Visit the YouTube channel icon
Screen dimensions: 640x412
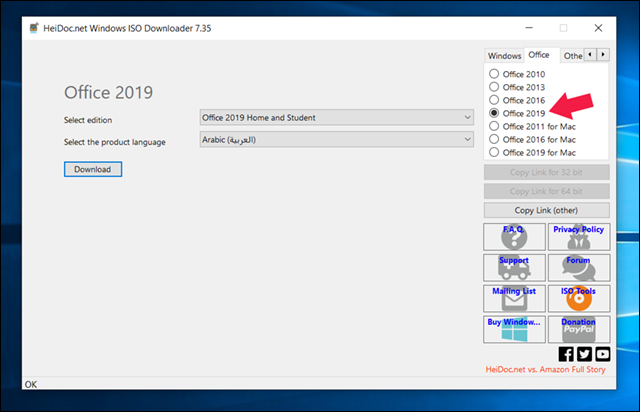coord(603,354)
